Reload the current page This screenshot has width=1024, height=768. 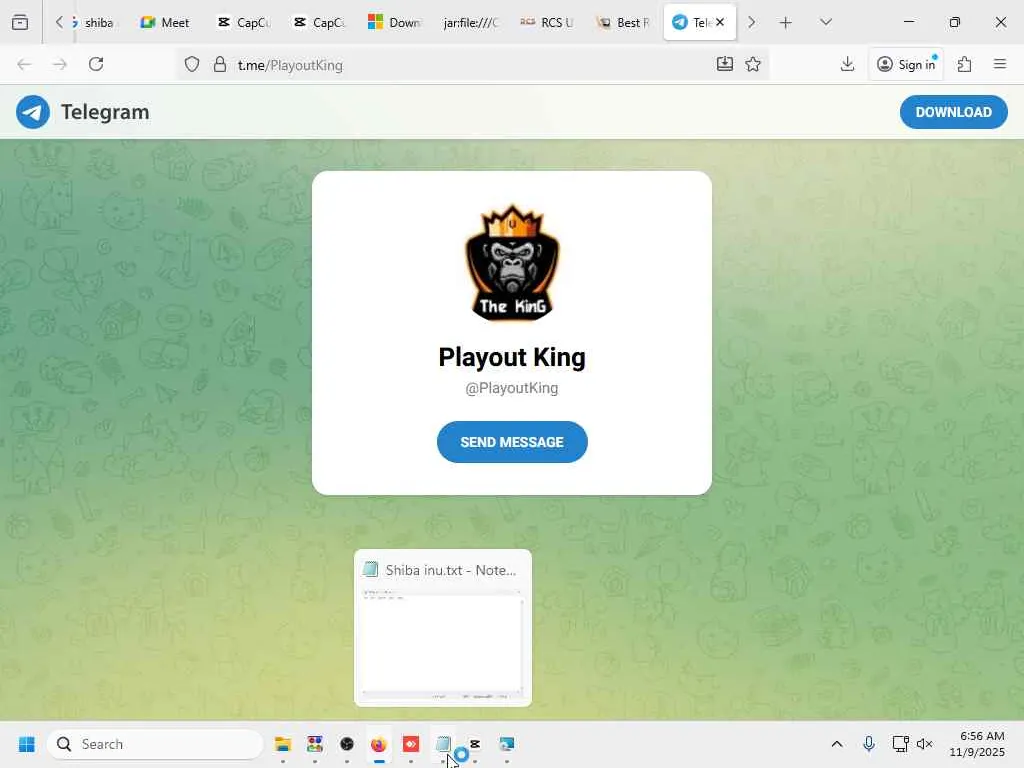(96, 64)
